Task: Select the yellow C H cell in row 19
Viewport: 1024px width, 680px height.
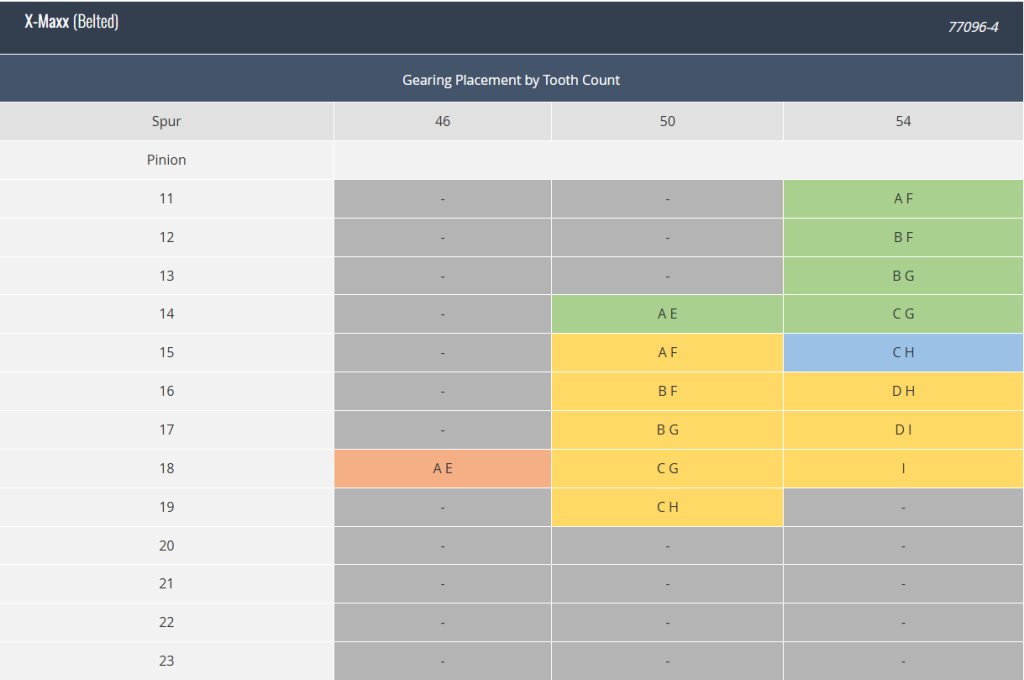Action: (x=667, y=507)
